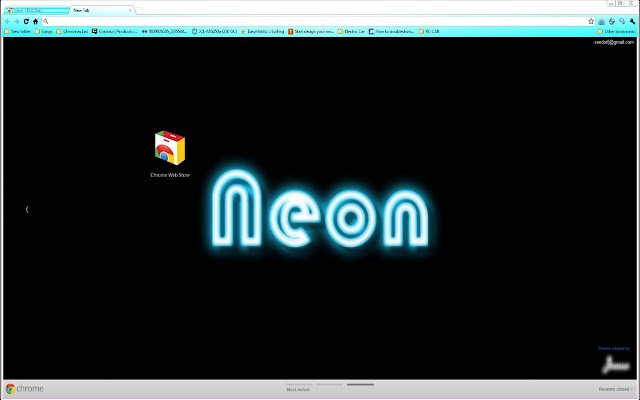Reload the current page
Image resolution: width=640 pixels, height=400 pixels.
click(x=26, y=22)
